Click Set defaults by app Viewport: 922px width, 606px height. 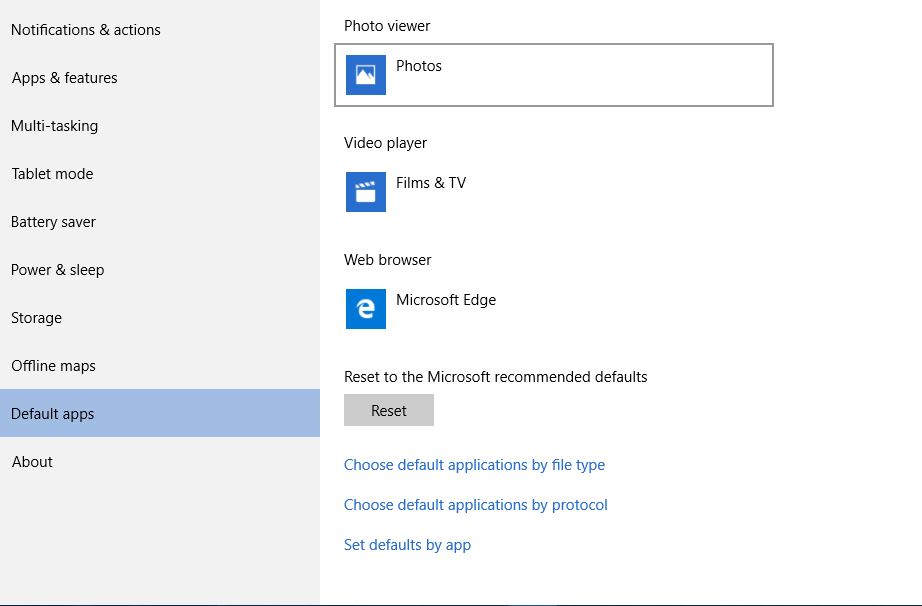pos(407,545)
